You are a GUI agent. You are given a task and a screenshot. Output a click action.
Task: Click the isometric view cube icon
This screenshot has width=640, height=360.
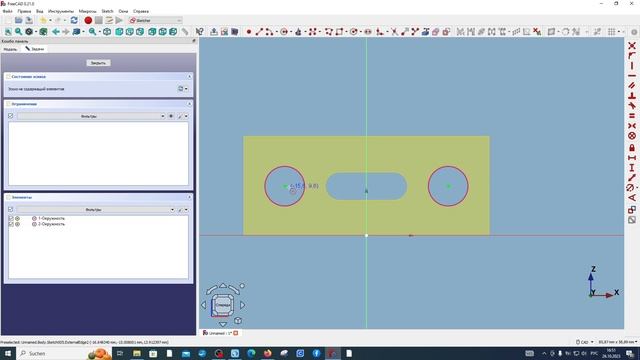coord(107,31)
